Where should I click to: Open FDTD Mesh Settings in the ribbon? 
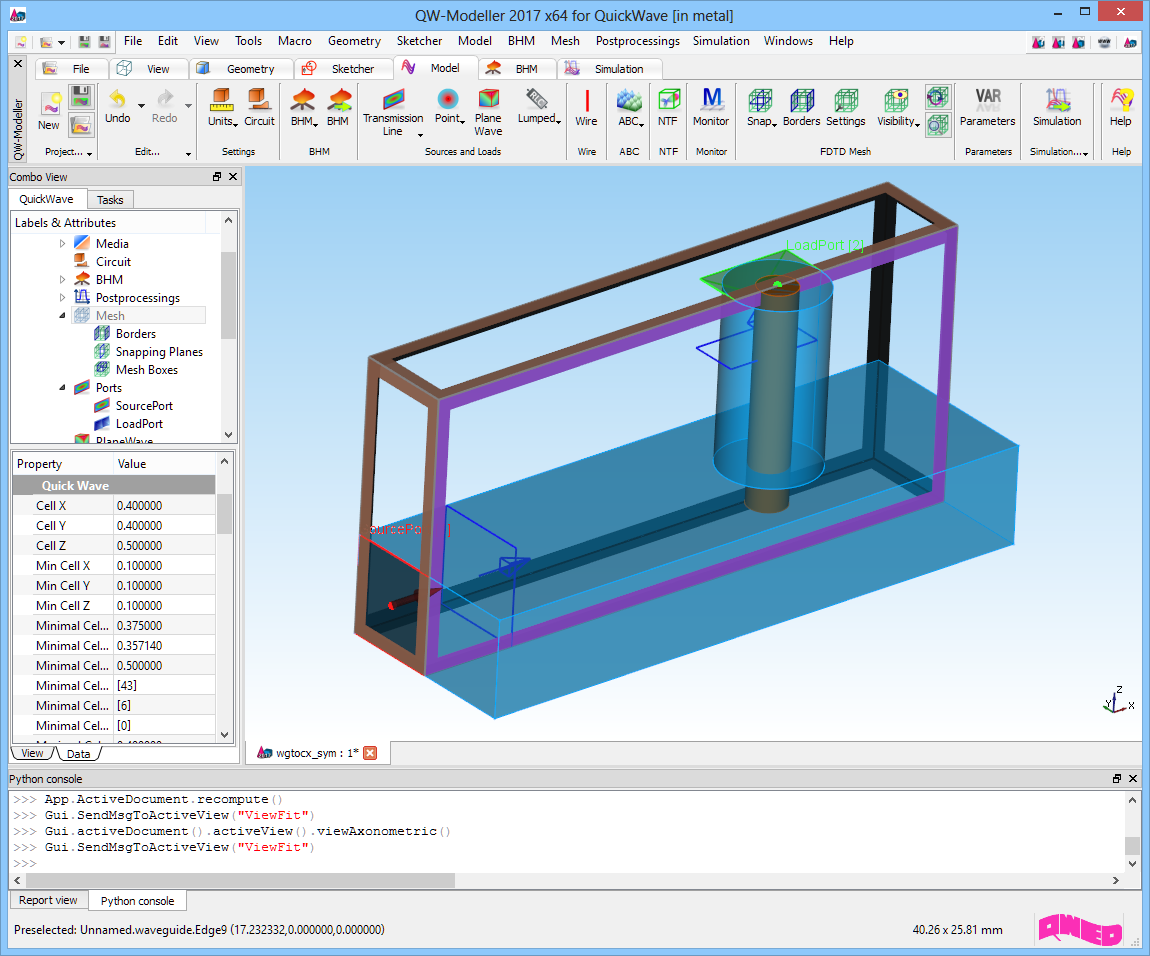click(846, 107)
